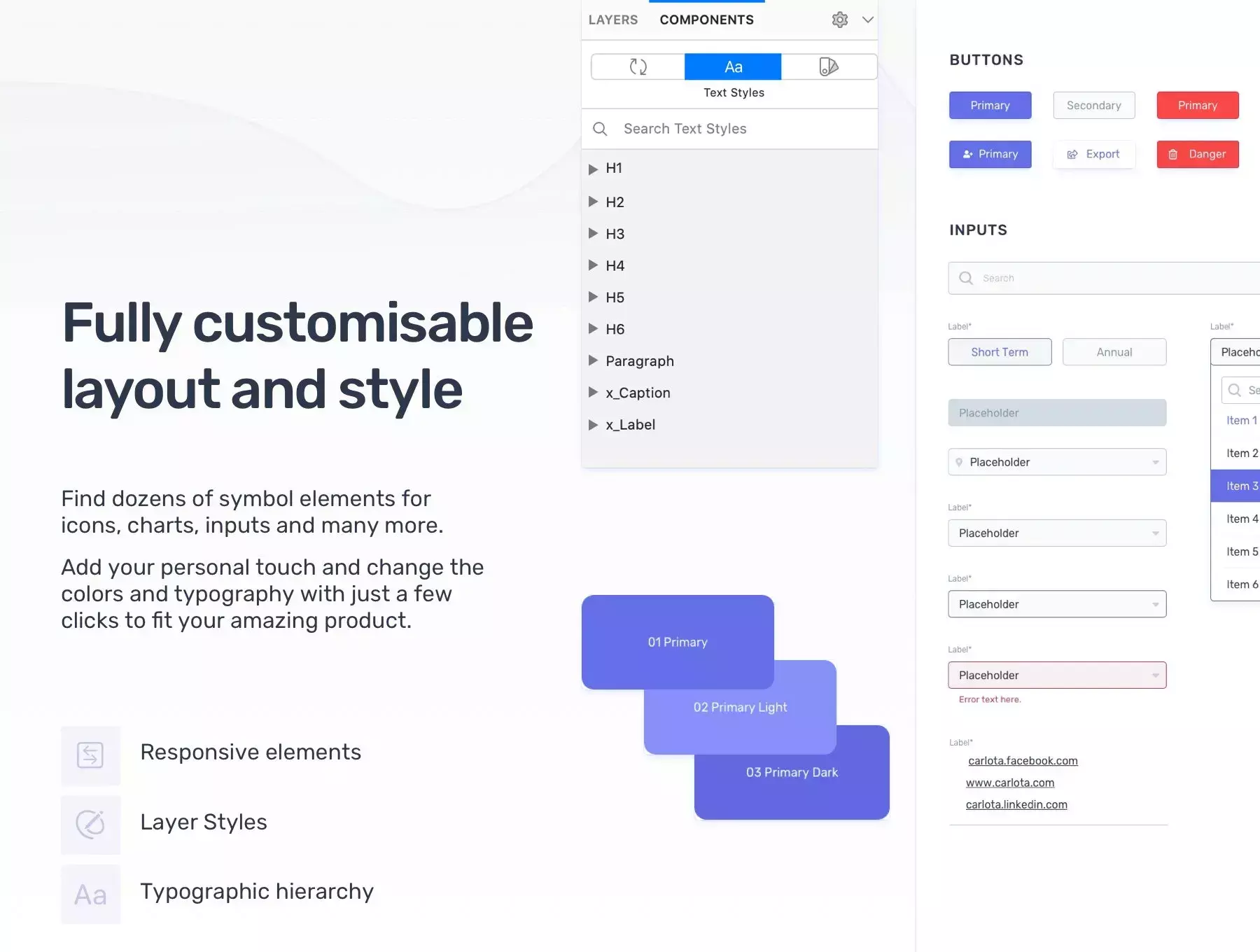
Task: Open the red error Placeholder dropdown
Action: [x=1057, y=675]
